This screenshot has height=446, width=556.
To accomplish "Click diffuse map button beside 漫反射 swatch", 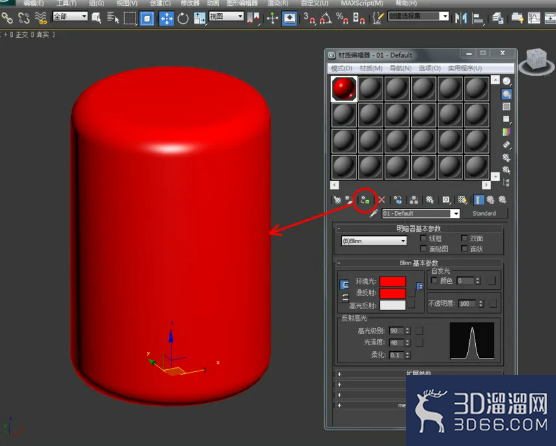I will pyautogui.click(x=411, y=294).
